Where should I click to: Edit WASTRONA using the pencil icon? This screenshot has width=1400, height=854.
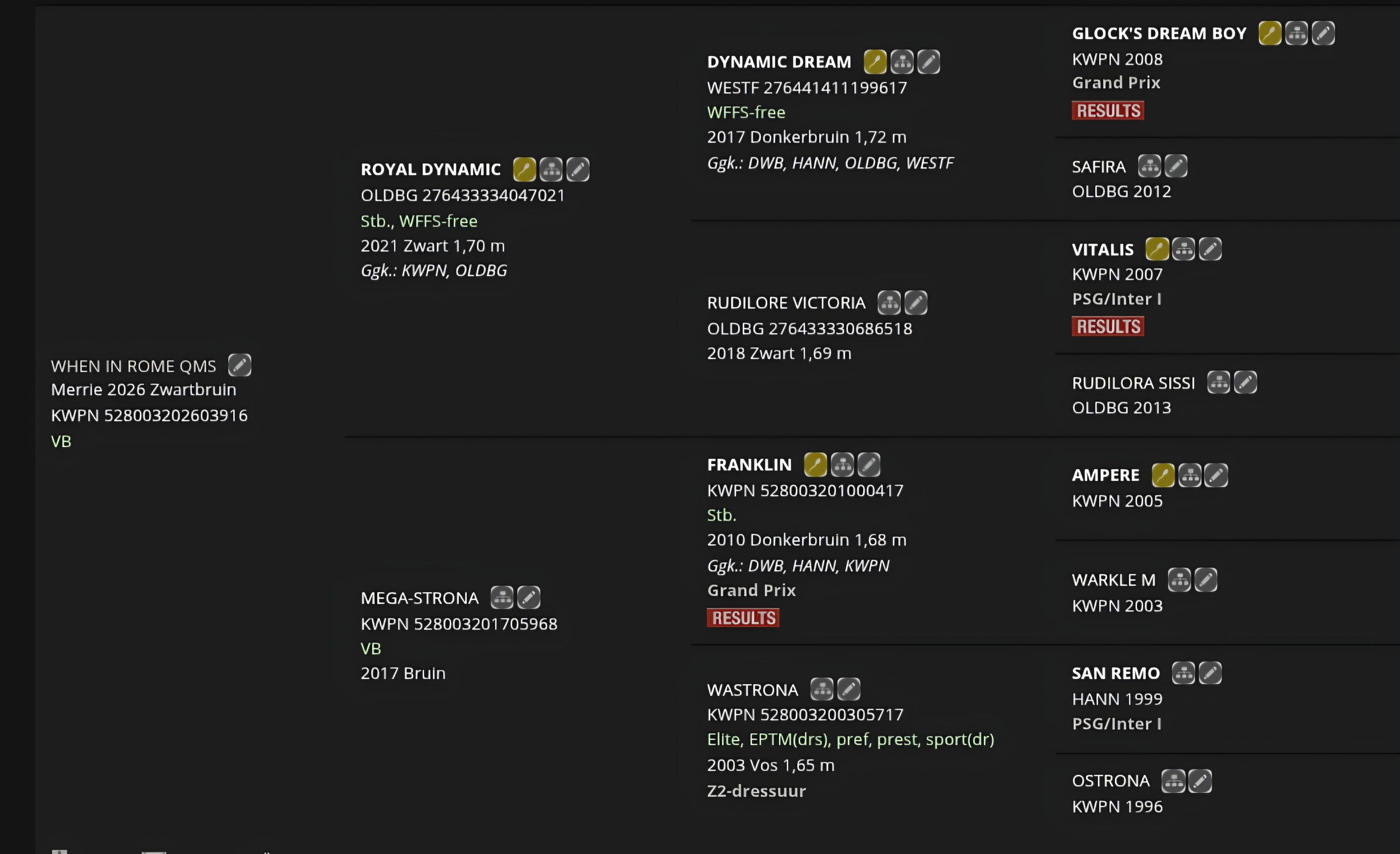coord(848,689)
